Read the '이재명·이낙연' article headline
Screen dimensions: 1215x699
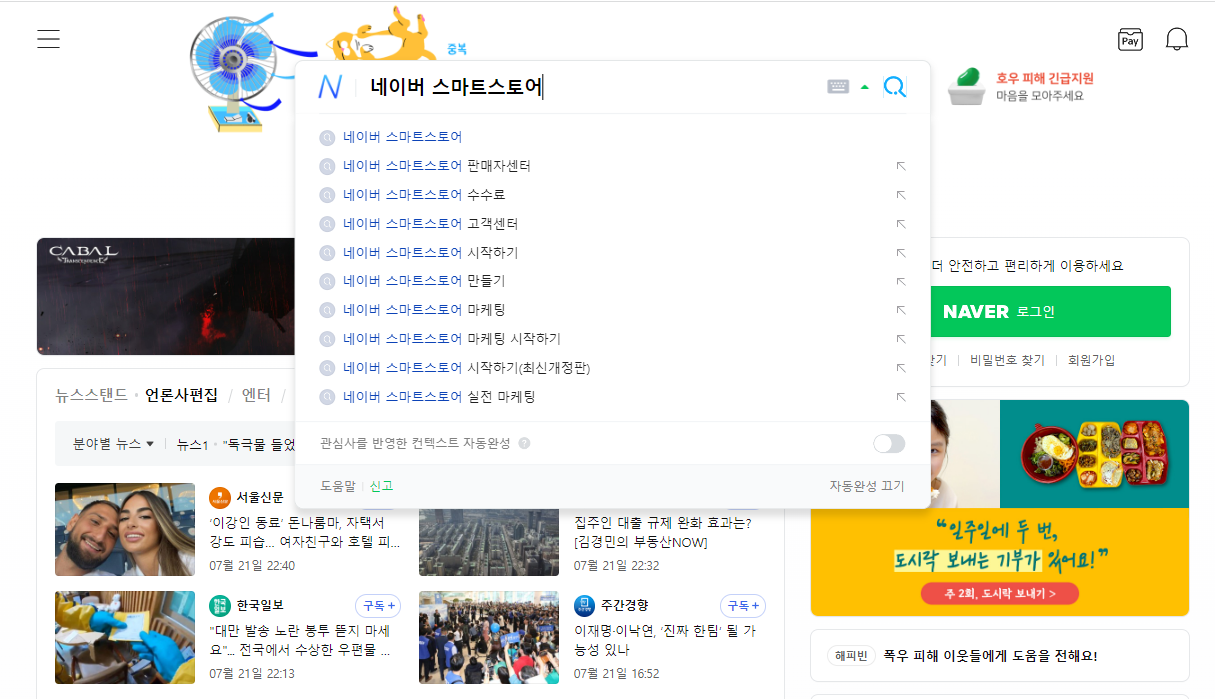click(665, 641)
